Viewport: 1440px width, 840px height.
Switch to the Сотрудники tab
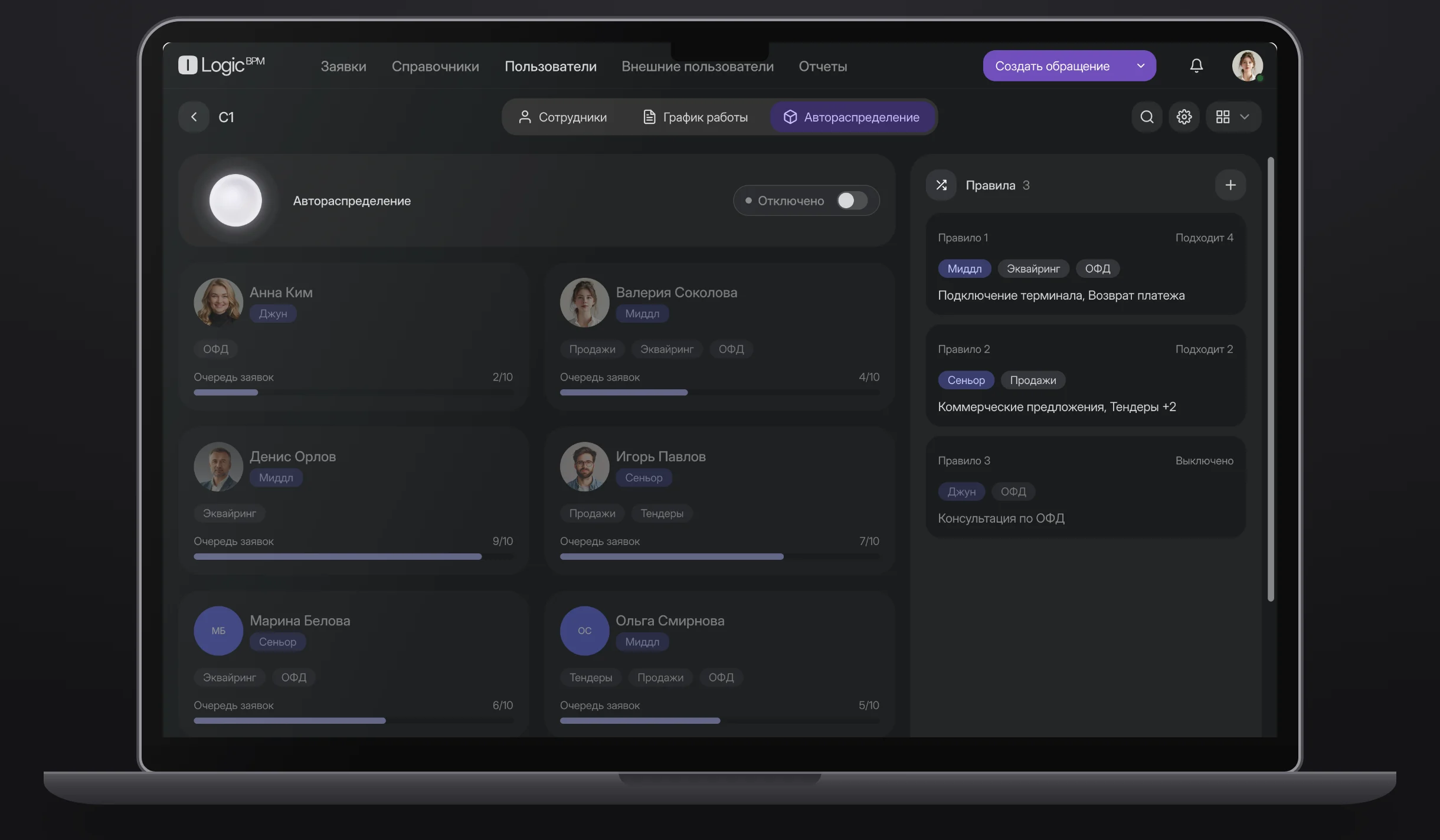tap(562, 117)
